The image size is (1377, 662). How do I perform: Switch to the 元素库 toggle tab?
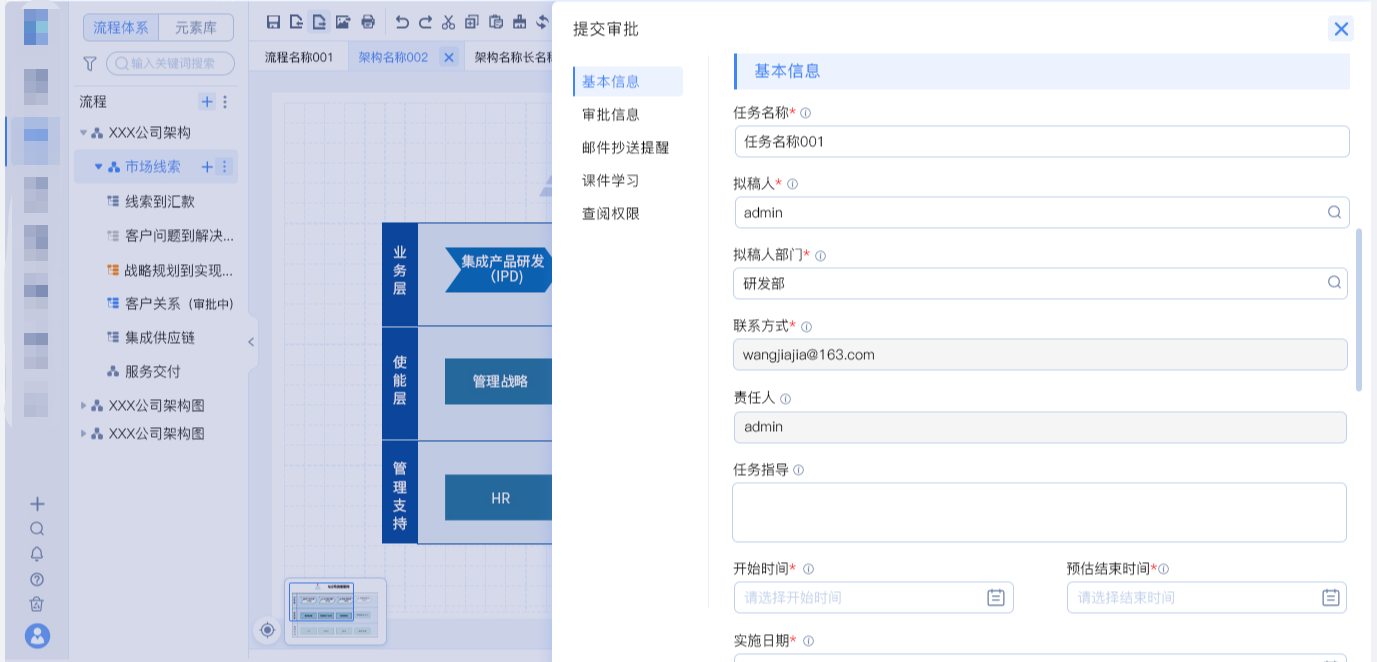tap(195, 28)
